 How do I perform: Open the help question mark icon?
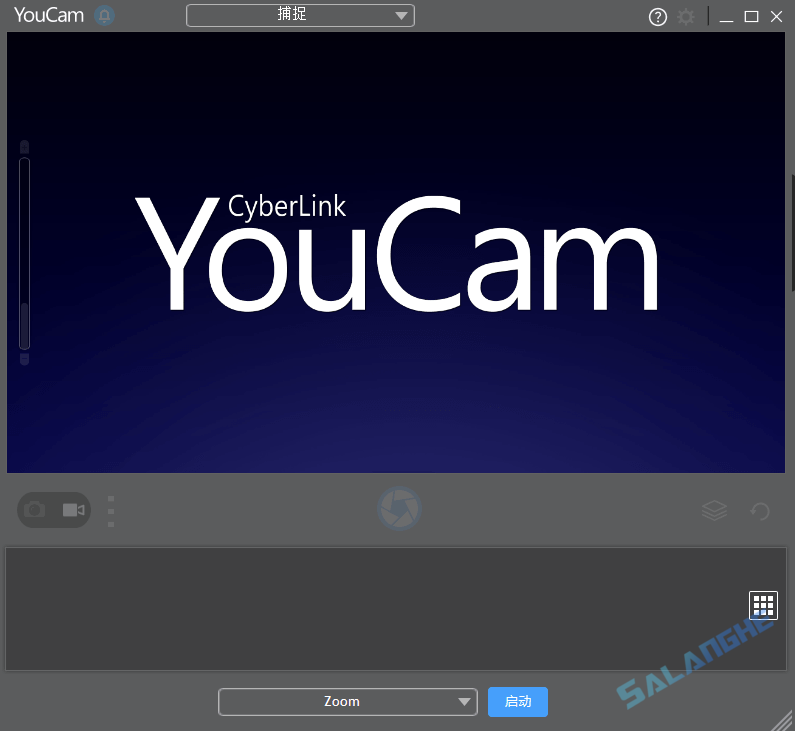coord(658,17)
